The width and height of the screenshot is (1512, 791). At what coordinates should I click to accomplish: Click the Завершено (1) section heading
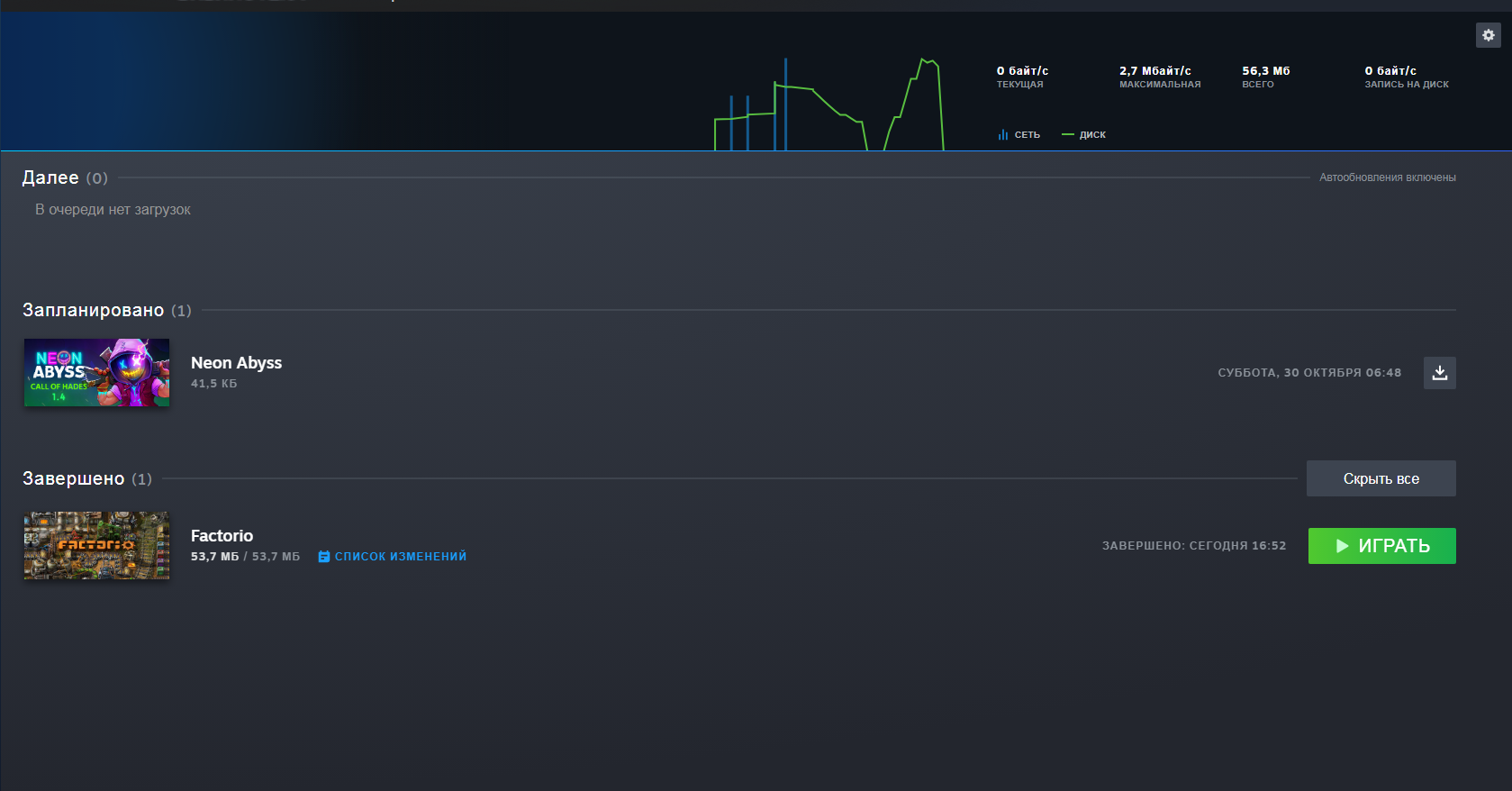tap(87, 478)
